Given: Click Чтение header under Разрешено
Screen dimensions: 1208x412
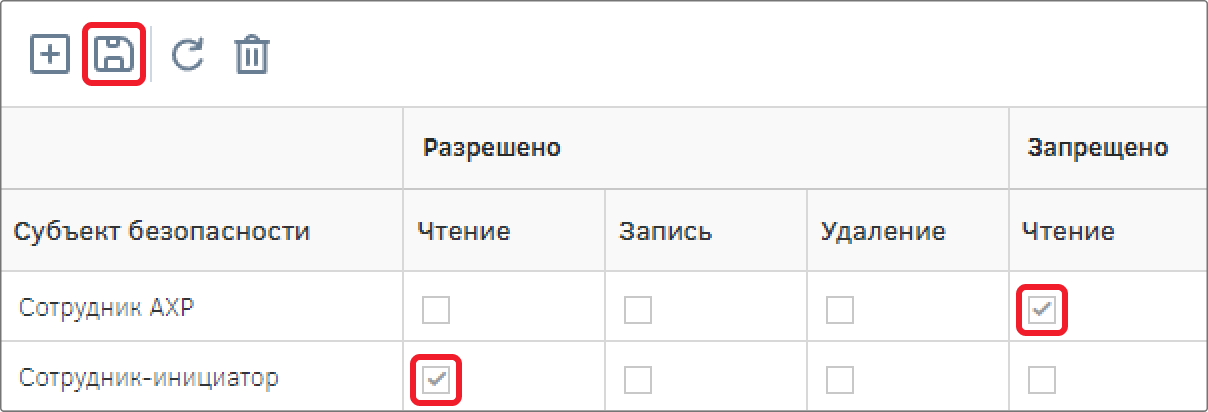Looking at the screenshot, I should click(x=464, y=232).
